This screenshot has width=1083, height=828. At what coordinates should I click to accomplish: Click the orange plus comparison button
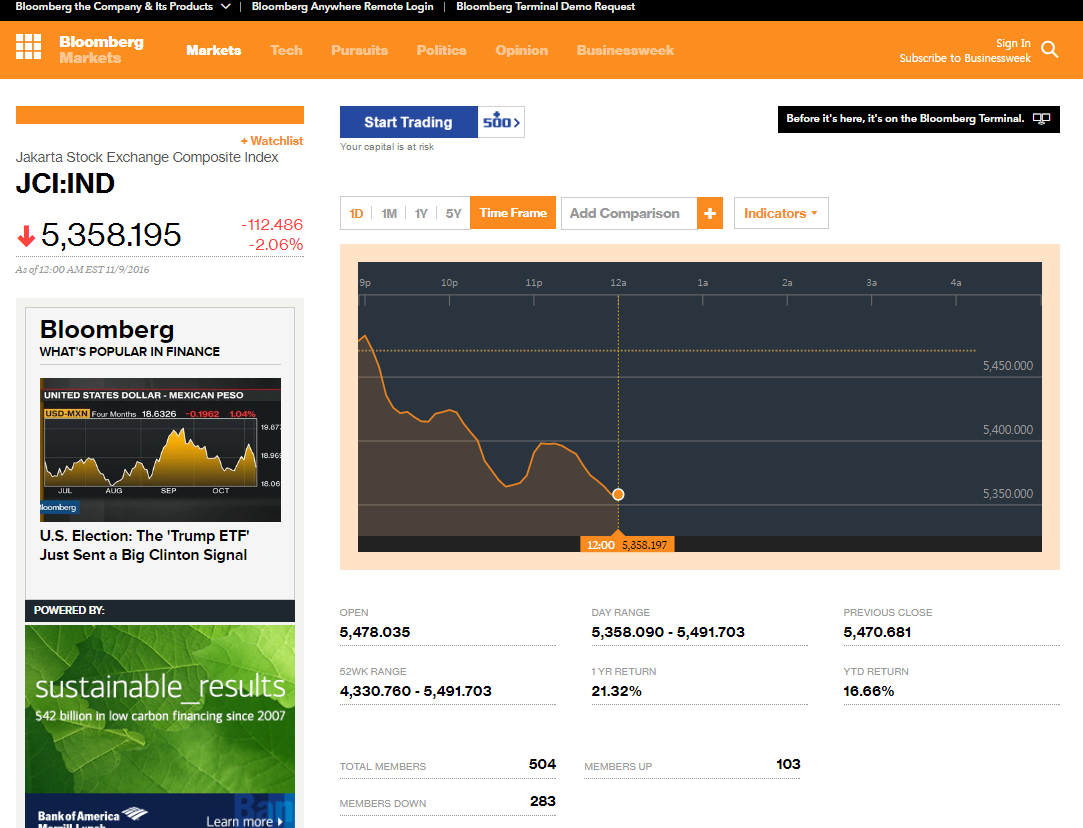[x=709, y=213]
